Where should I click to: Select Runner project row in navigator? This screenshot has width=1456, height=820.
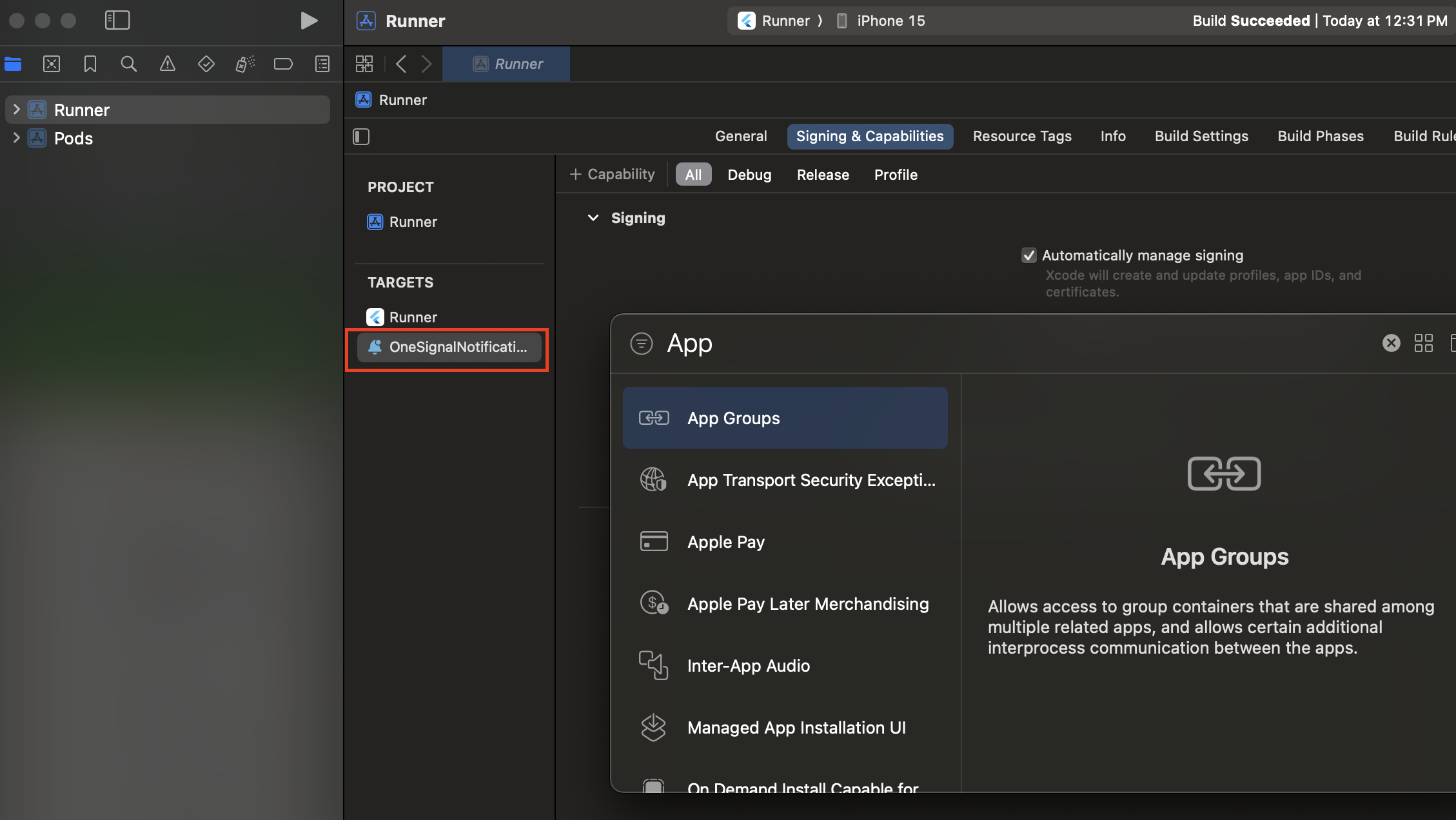click(168, 110)
